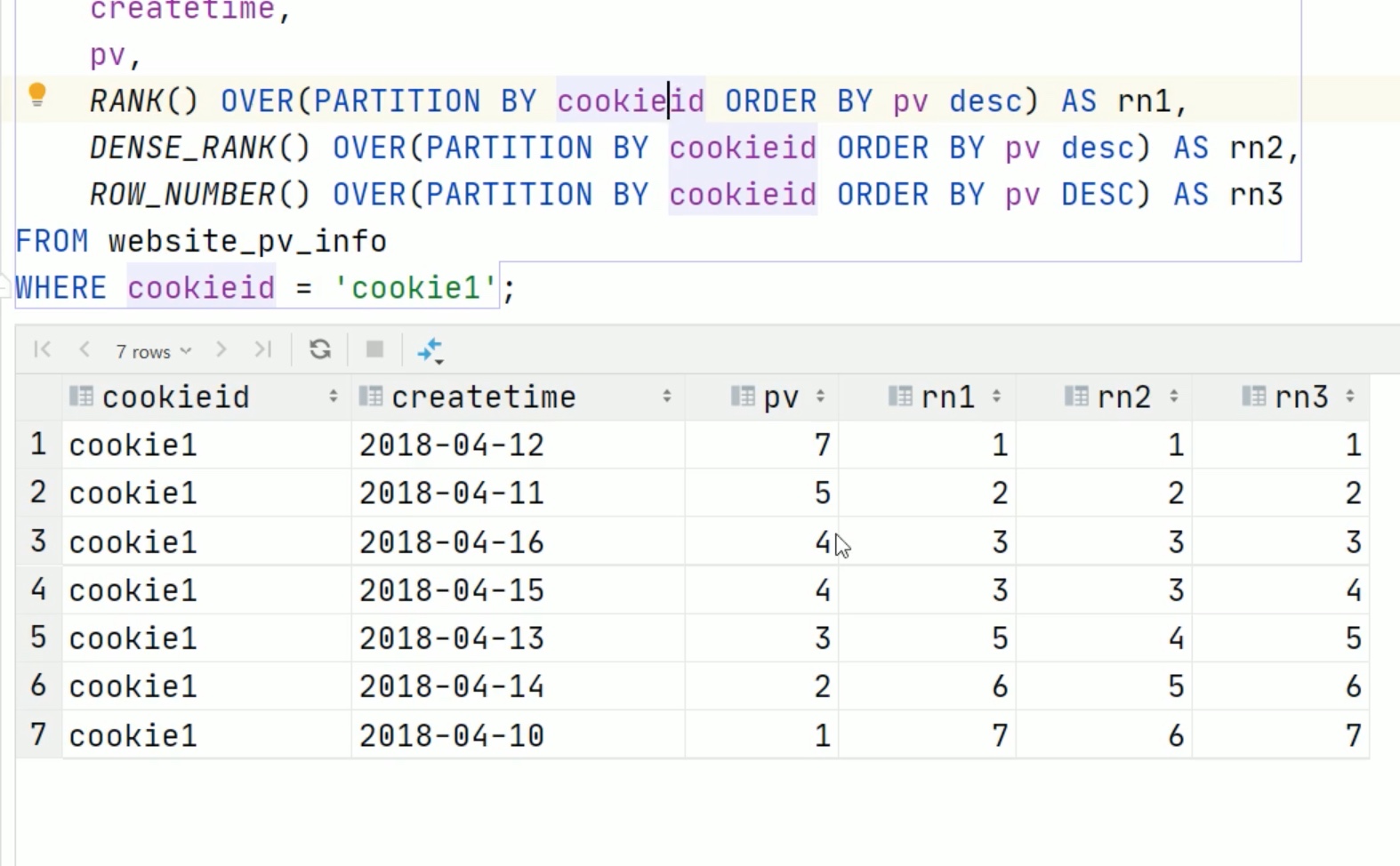Sort by the rn3 column header
The image size is (1400, 866).
click(x=1282, y=397)
